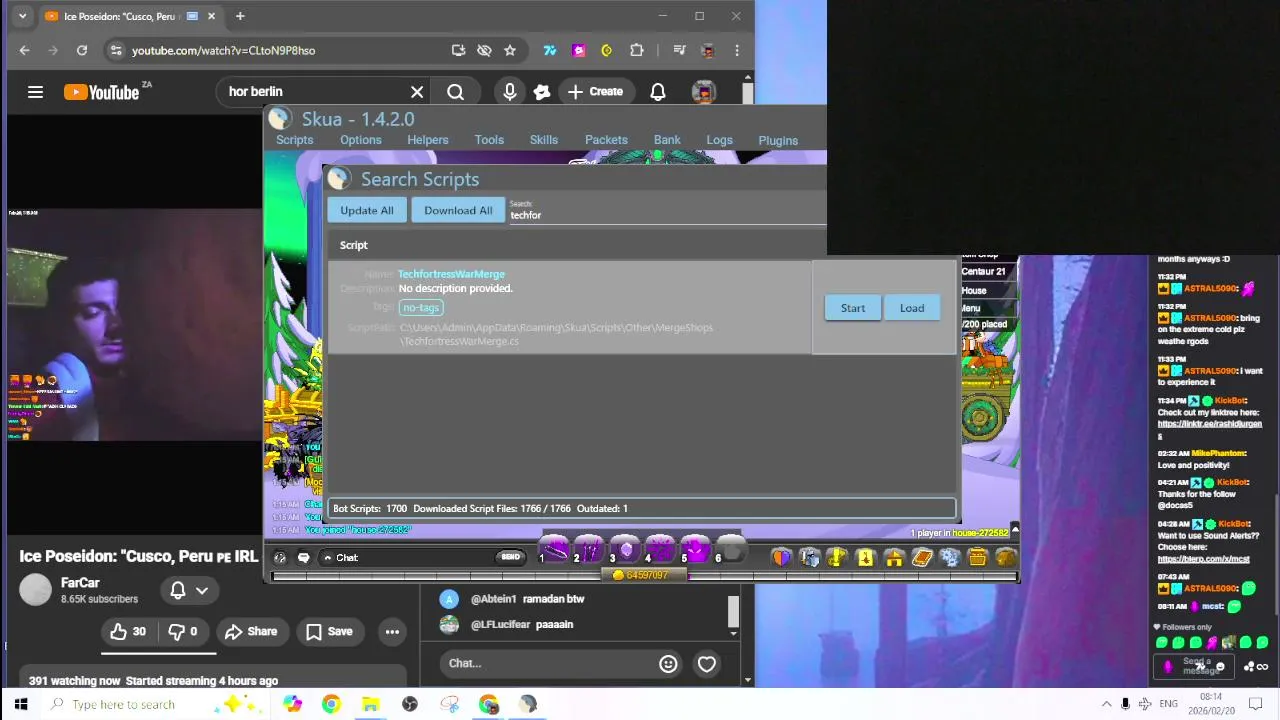Click the Update All button

(367, 210)
